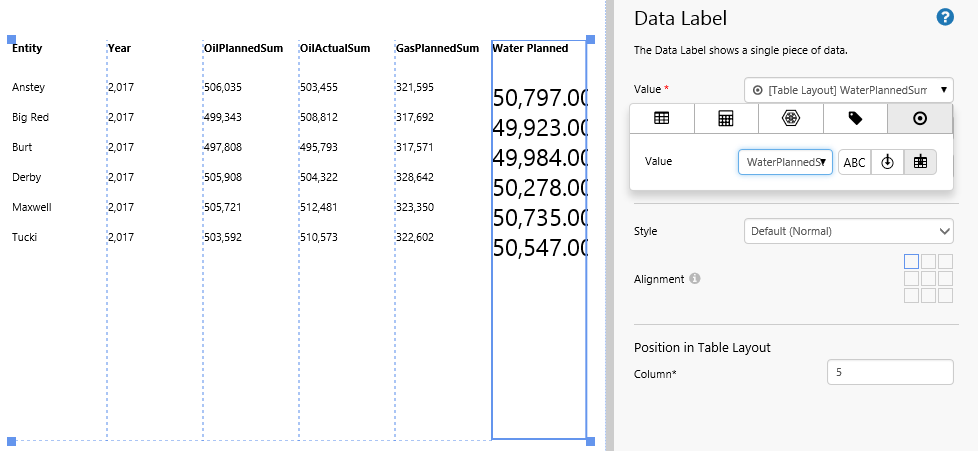Switch to the table data source tab
Viewport: 978px width, 451px height.
[x=661, y=118]
